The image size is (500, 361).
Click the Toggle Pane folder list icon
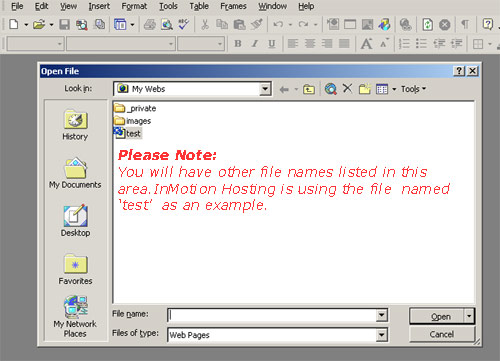(120, 25)
